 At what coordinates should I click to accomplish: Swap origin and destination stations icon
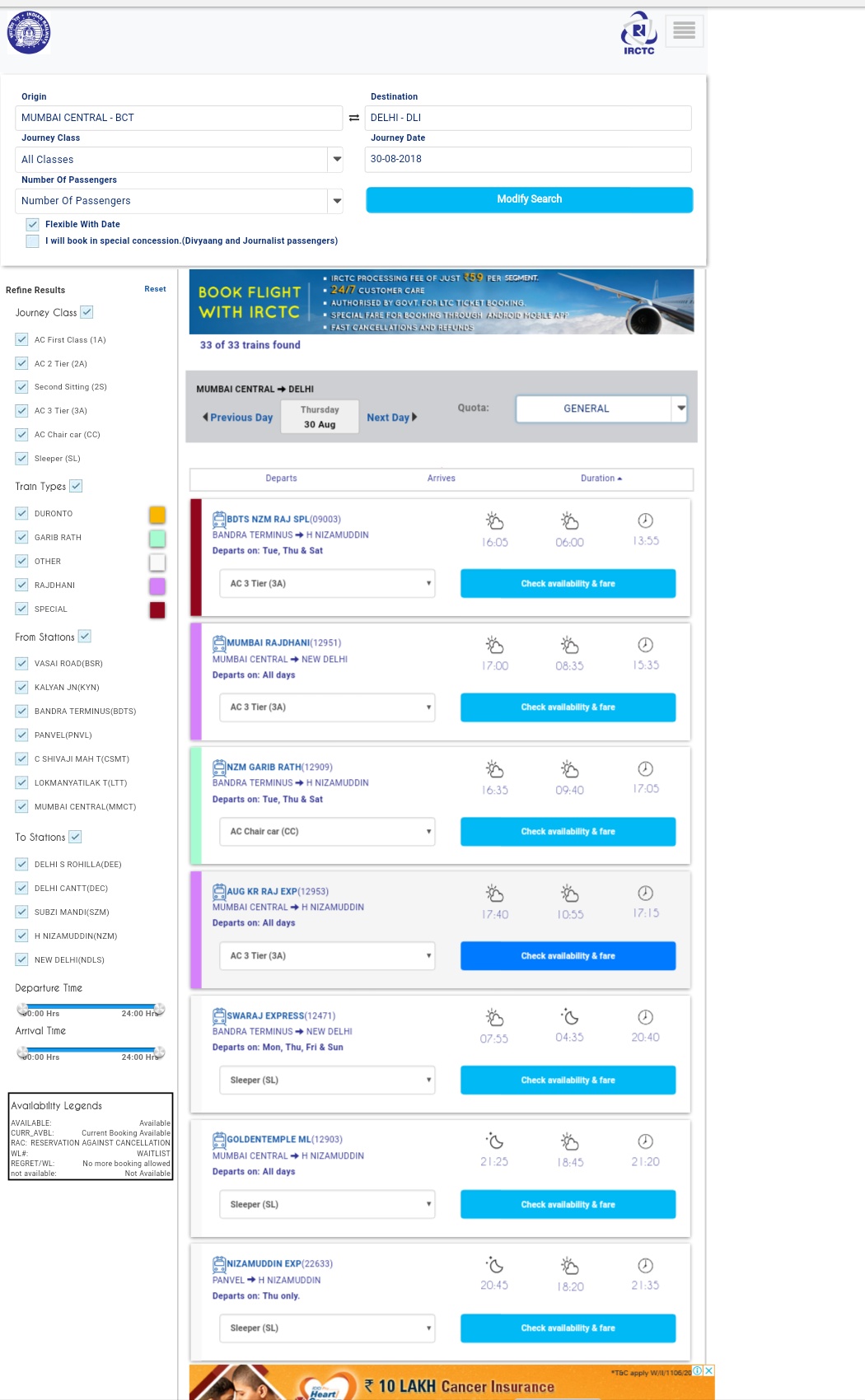pyautogui.click(x=354, y=118)
